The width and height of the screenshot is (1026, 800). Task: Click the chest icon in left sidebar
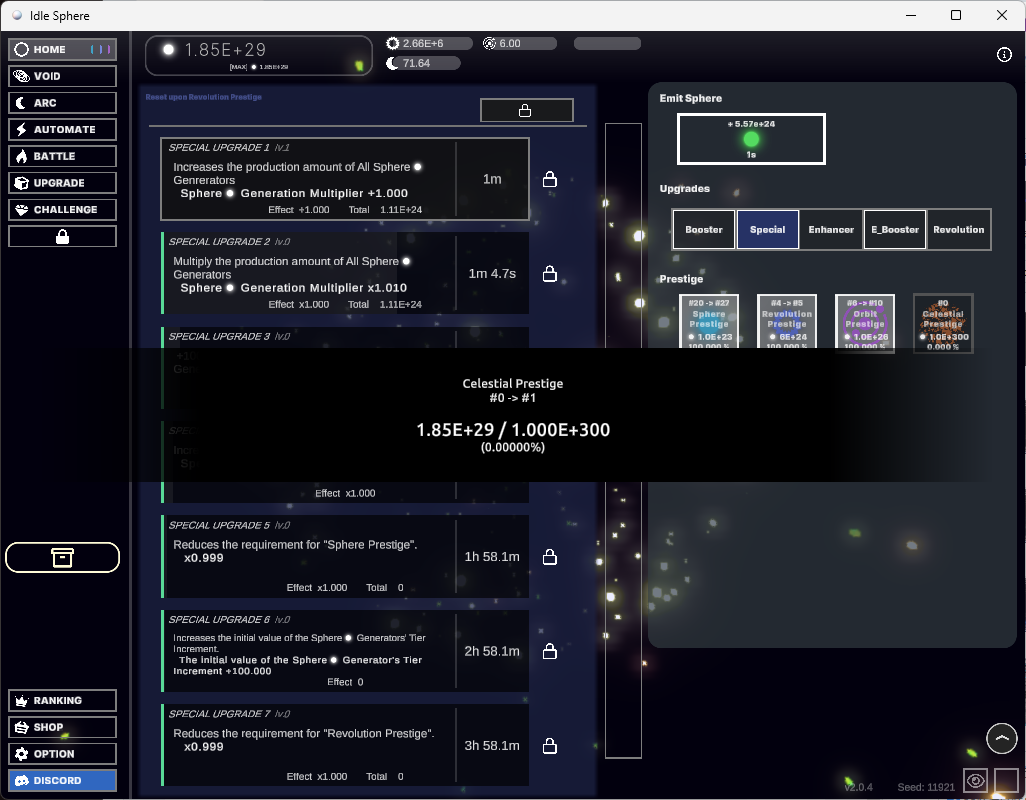click(x=62, y=557)
